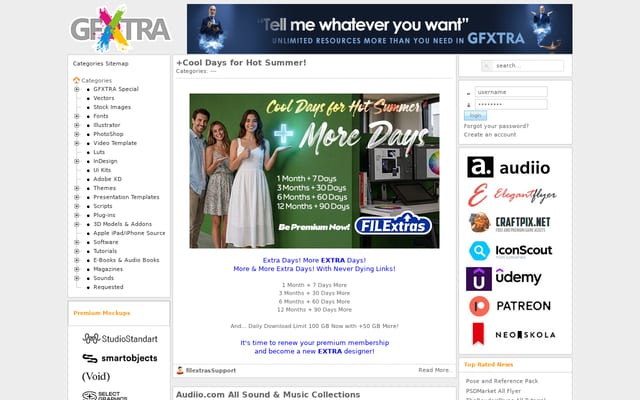Open the ElegantFlyer sponsor logo
This screenshot has width=640, height=400.
512,195
